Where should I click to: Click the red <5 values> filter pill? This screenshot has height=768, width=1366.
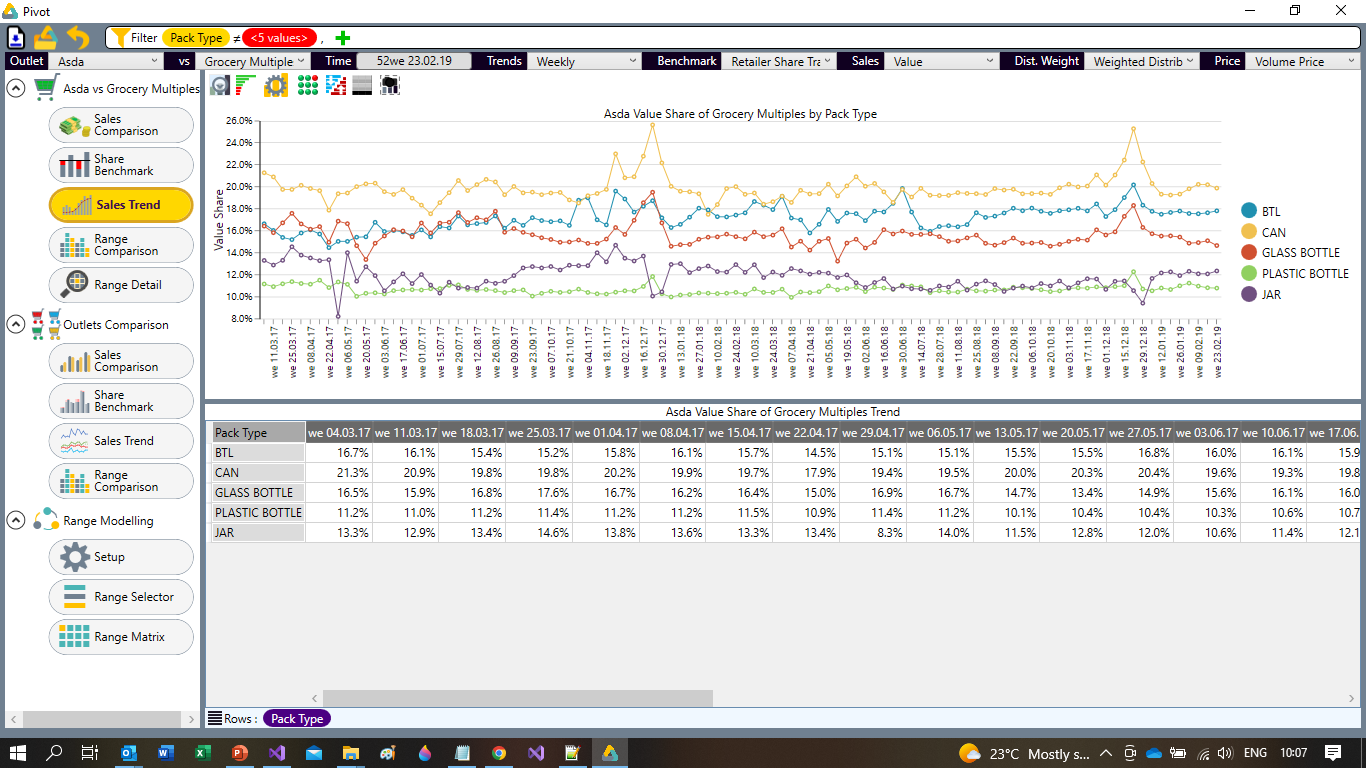pyautogui.click(x=279, y=38)
